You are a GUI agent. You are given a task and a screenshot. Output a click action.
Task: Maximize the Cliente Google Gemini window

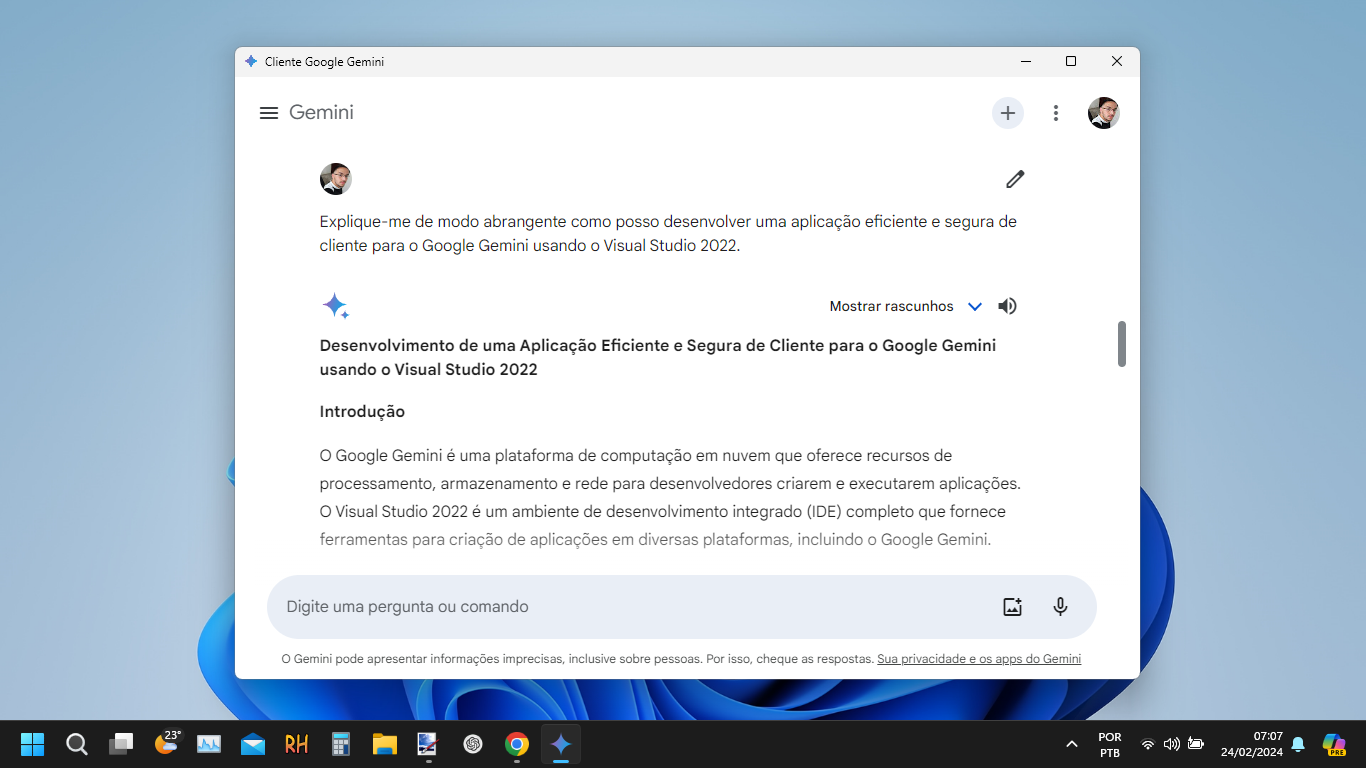[1071, 61]
